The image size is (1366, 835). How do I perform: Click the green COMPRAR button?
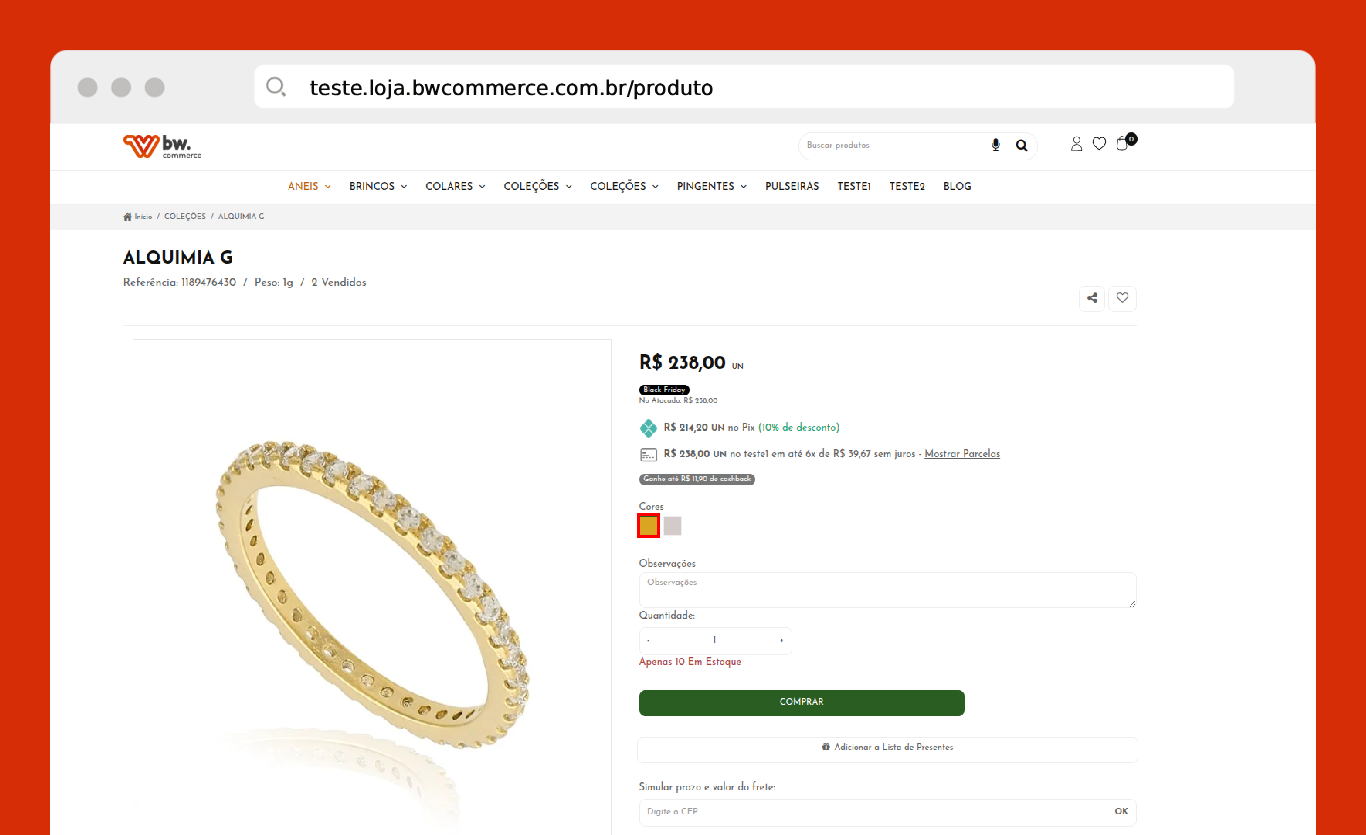coord(801,703)
